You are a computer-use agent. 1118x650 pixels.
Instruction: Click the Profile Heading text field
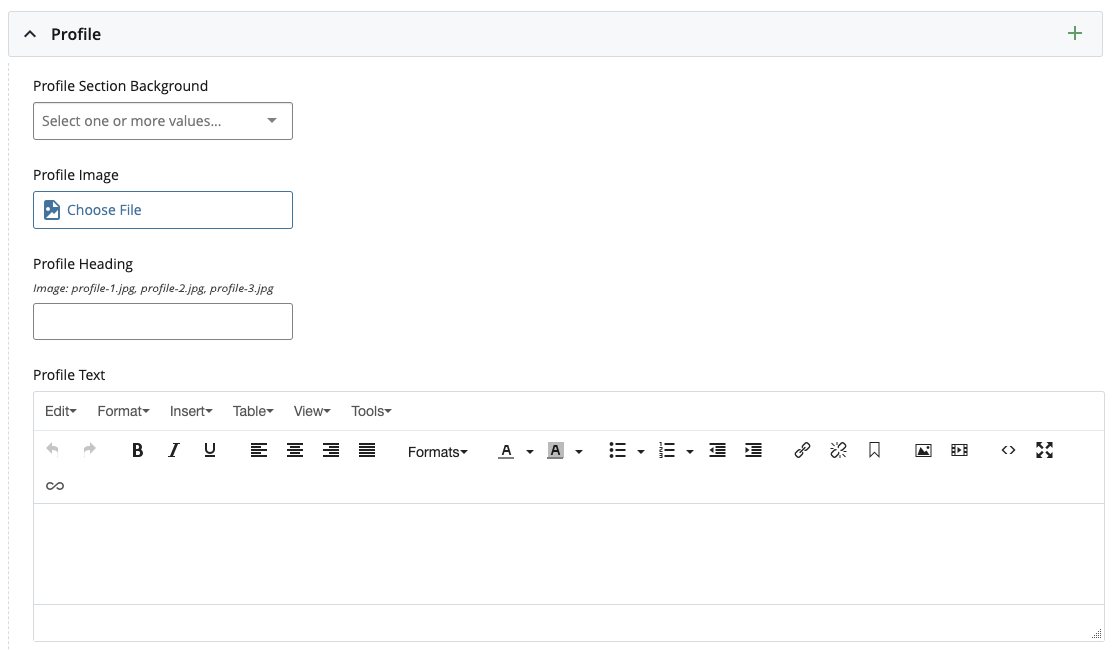[x=162, y=322]
